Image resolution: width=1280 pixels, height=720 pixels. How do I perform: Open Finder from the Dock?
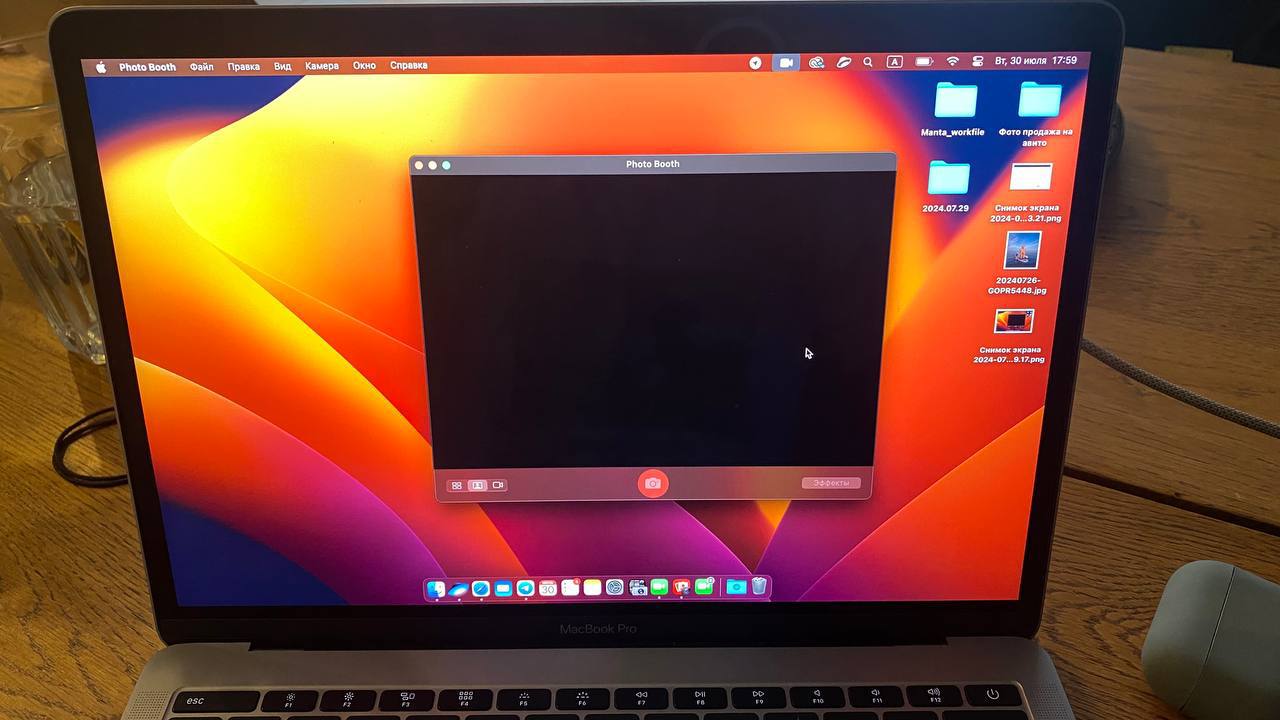tap(436, 588)
